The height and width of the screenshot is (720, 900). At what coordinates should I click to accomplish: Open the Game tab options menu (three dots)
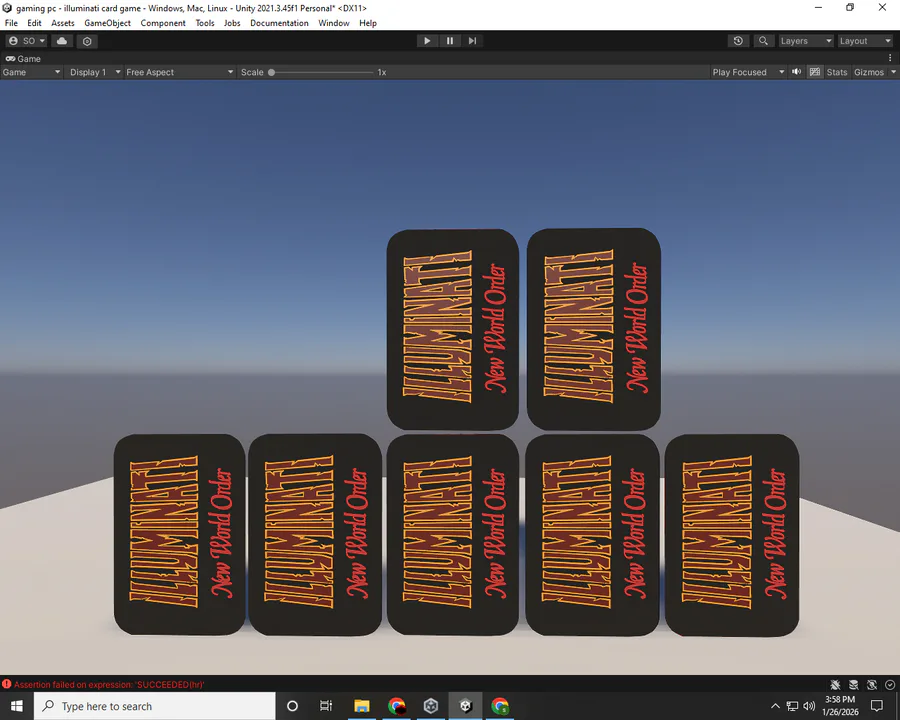coord(890,58)
